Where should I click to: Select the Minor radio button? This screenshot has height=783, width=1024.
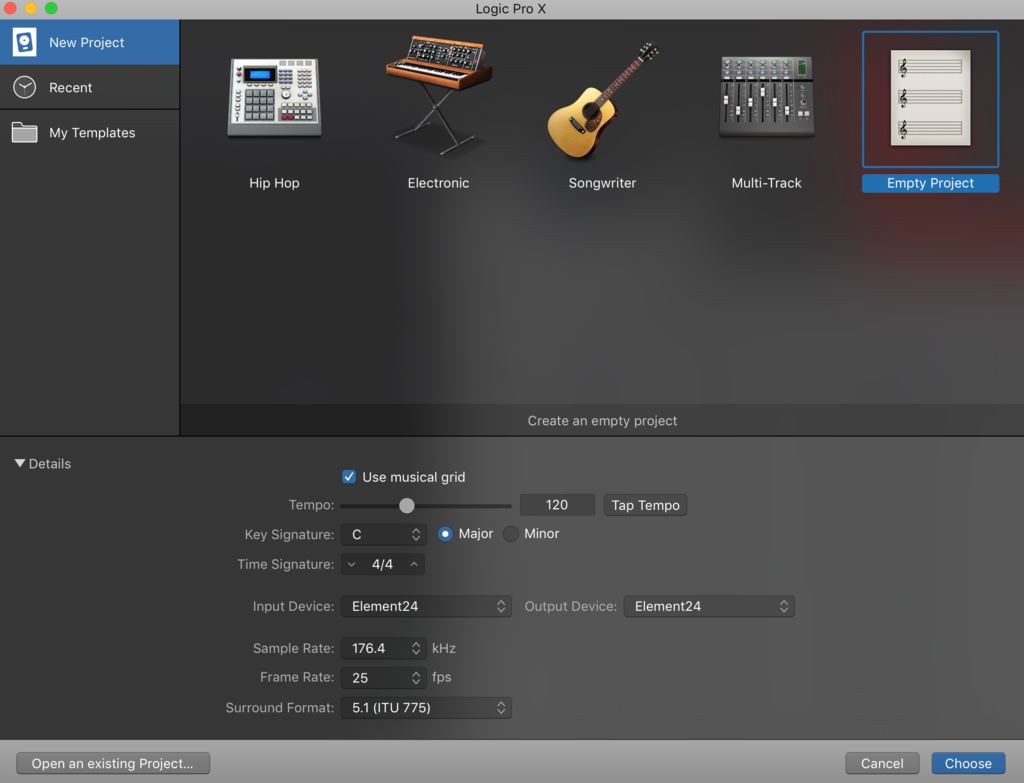pos(511,534)
